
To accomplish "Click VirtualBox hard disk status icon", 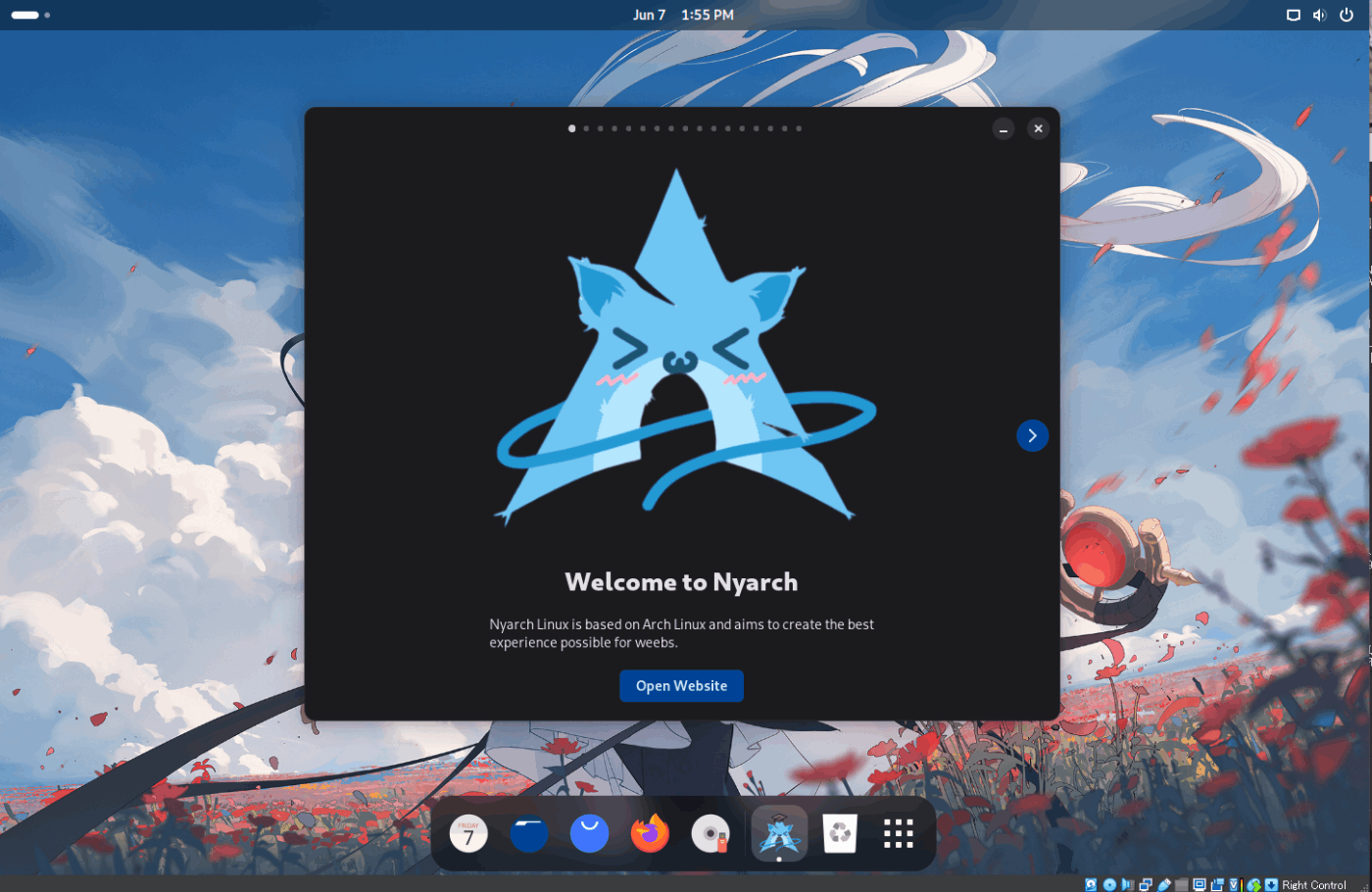I will tap(1091, 884).
